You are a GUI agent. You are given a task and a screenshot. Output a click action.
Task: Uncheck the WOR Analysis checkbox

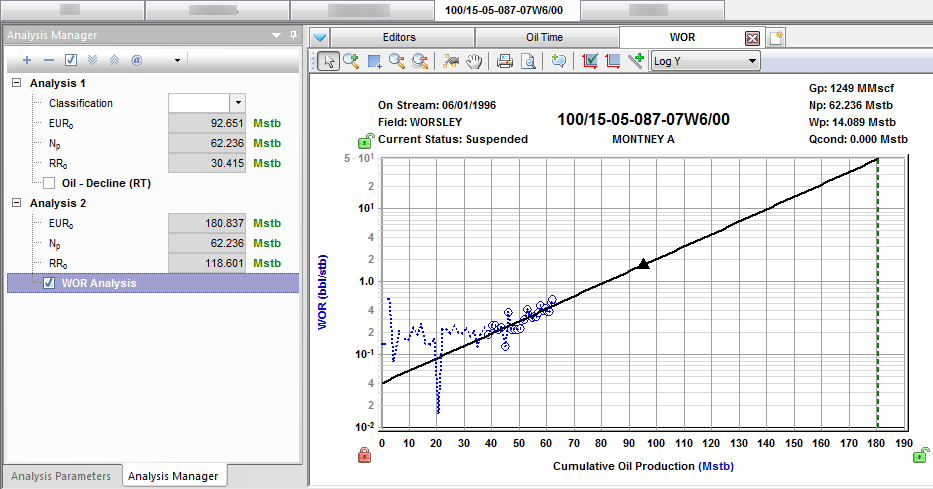(x=50, y=283)
